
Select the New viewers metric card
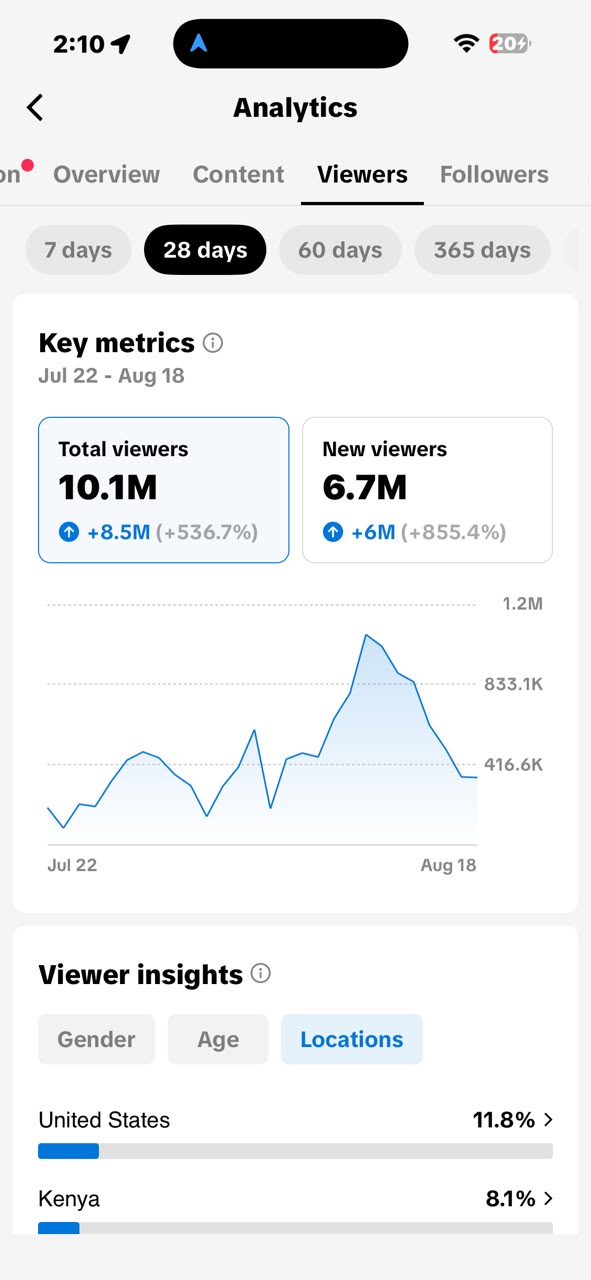[427, 490]
